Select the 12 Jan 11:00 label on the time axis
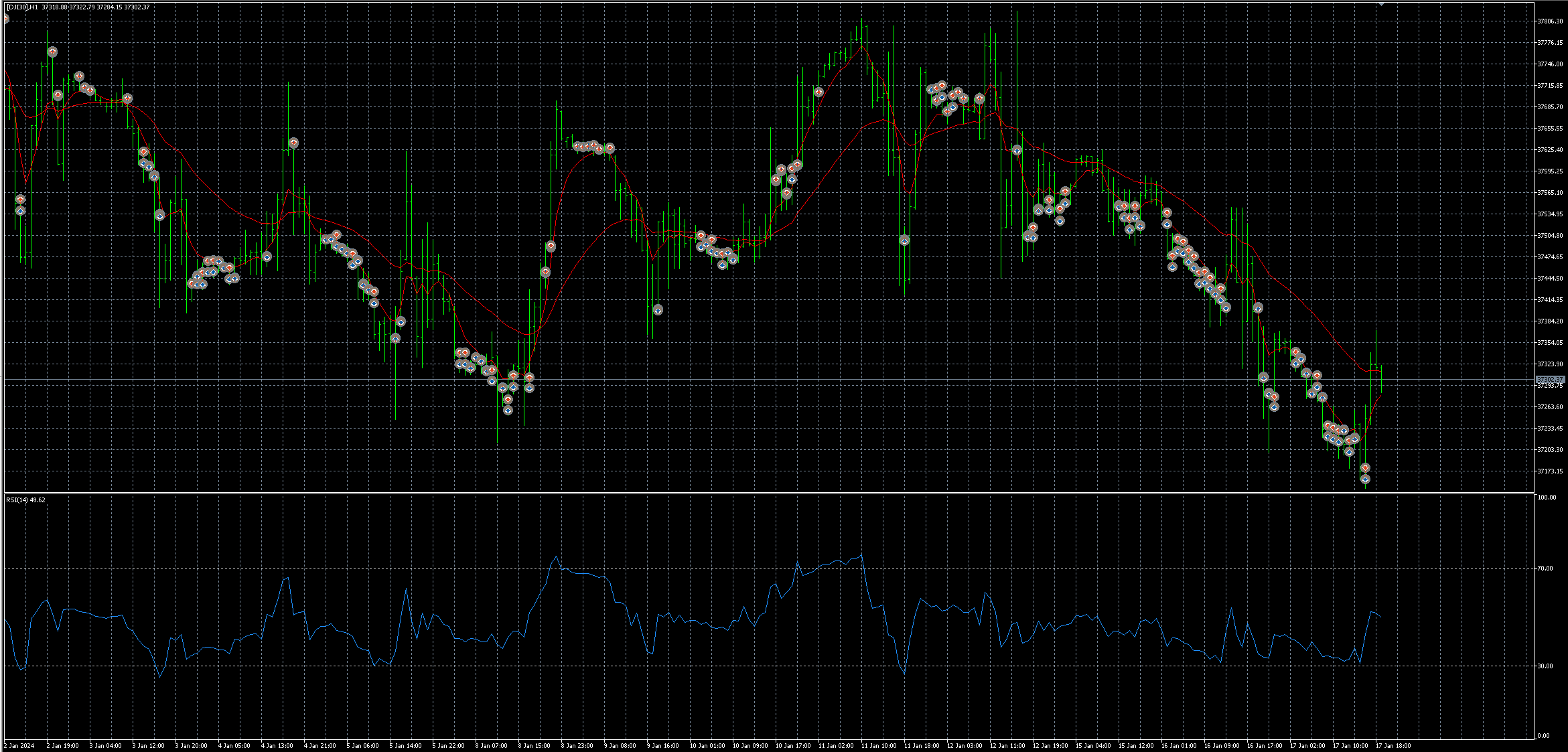 1006,745
